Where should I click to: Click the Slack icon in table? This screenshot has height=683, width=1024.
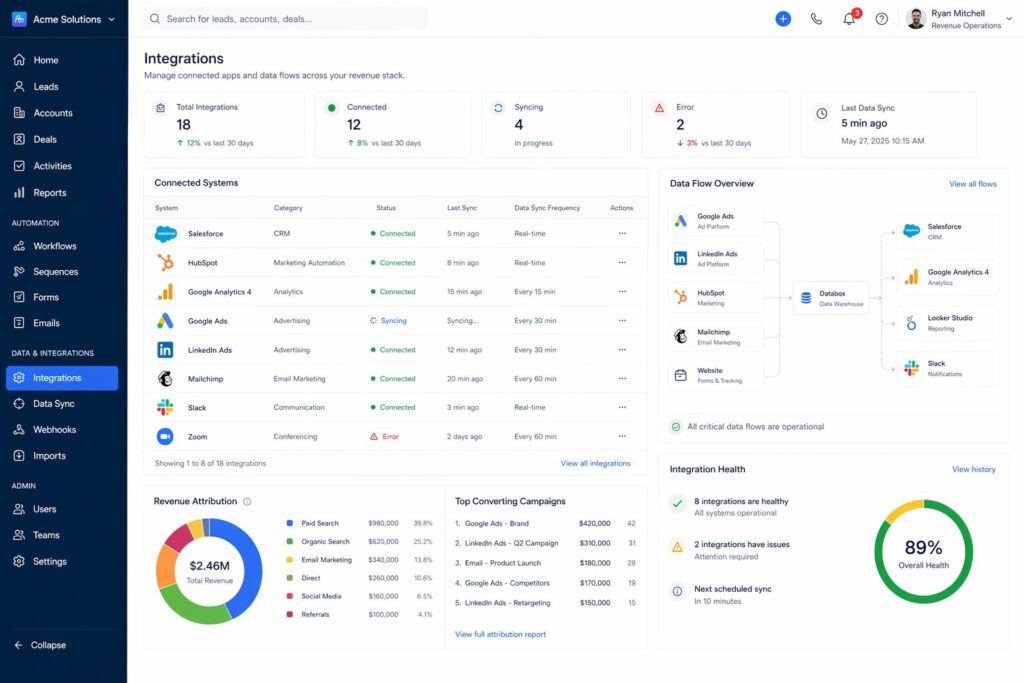[x=165, y=407]
